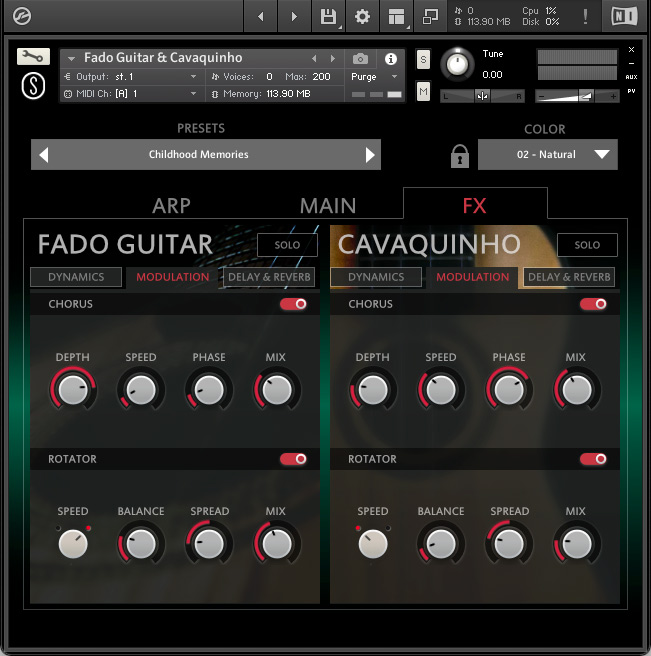The width and height of the screenshot is (651, 656).
Task: Open settings with the gear icon
Action: pos(362,16)
